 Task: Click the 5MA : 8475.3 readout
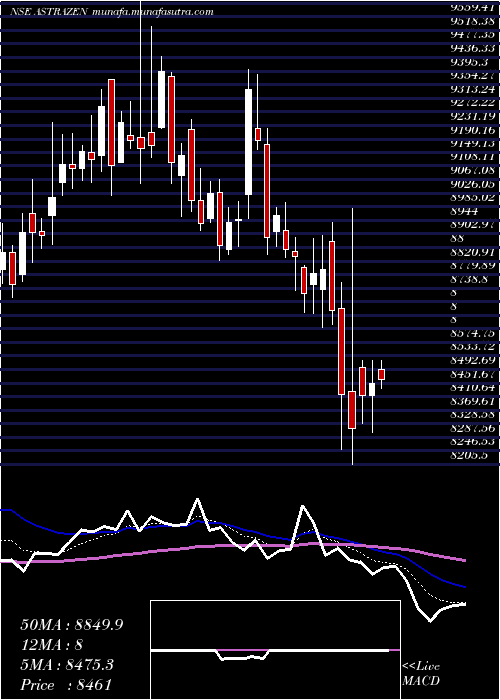(x=67, y=665)
